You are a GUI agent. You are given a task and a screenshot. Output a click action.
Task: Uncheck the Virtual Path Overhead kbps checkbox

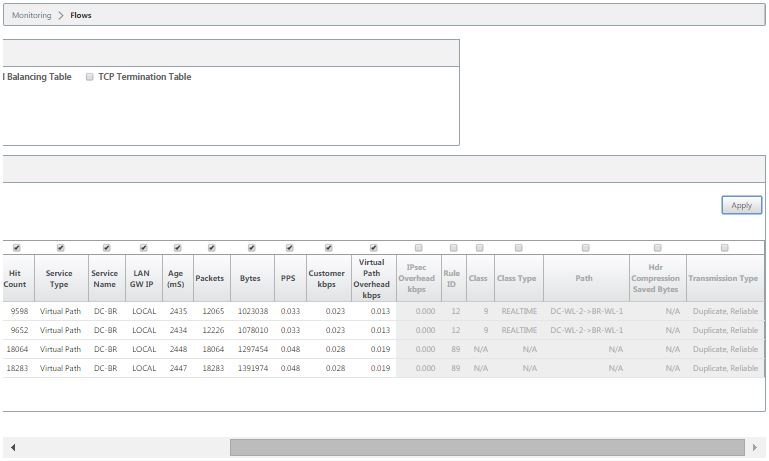pos(373,248)
